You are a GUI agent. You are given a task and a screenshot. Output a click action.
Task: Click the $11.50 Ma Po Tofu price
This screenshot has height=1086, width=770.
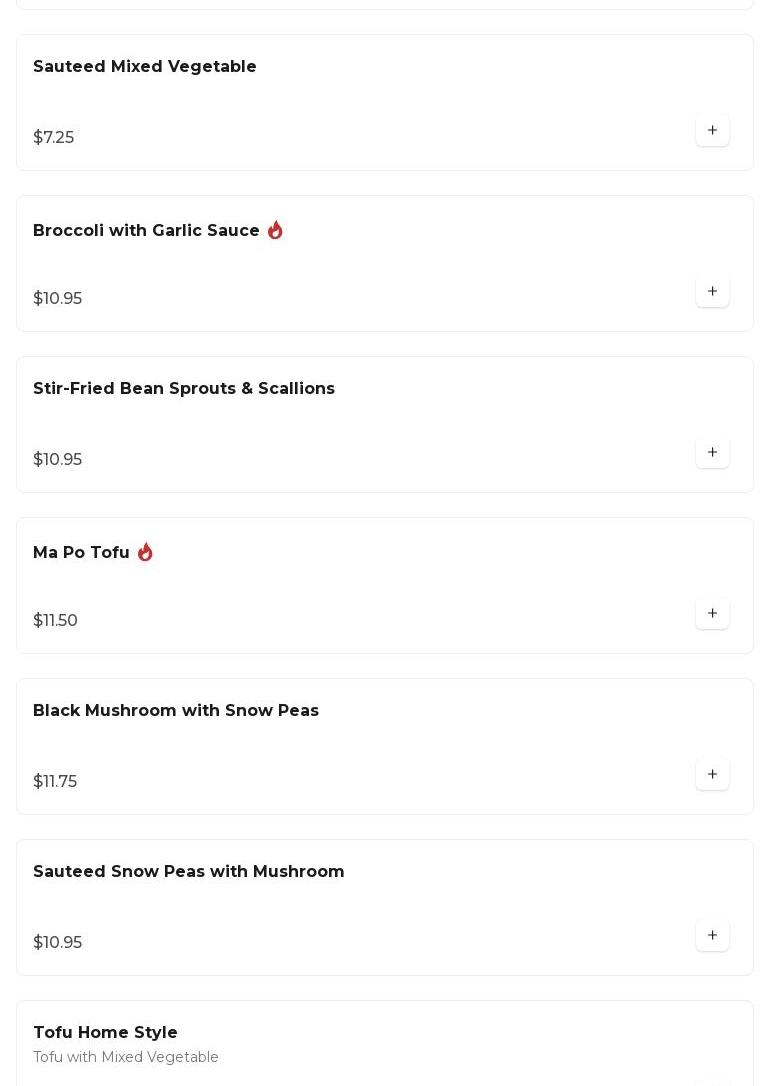pyautogui.click(x=56, y=621)
